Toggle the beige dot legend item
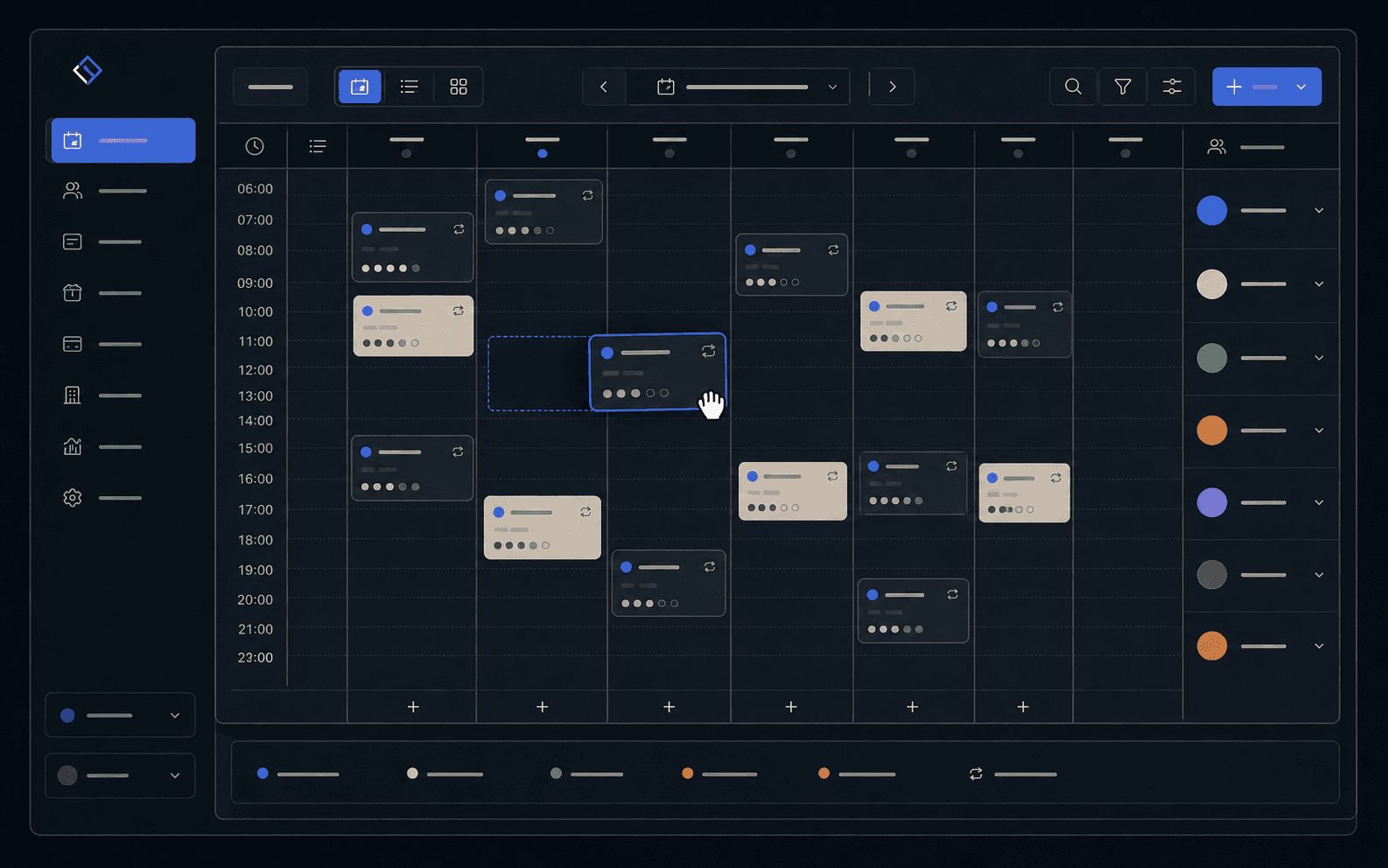The height and width of the screenshot is (868, 1388). click(x=445, y=773)
